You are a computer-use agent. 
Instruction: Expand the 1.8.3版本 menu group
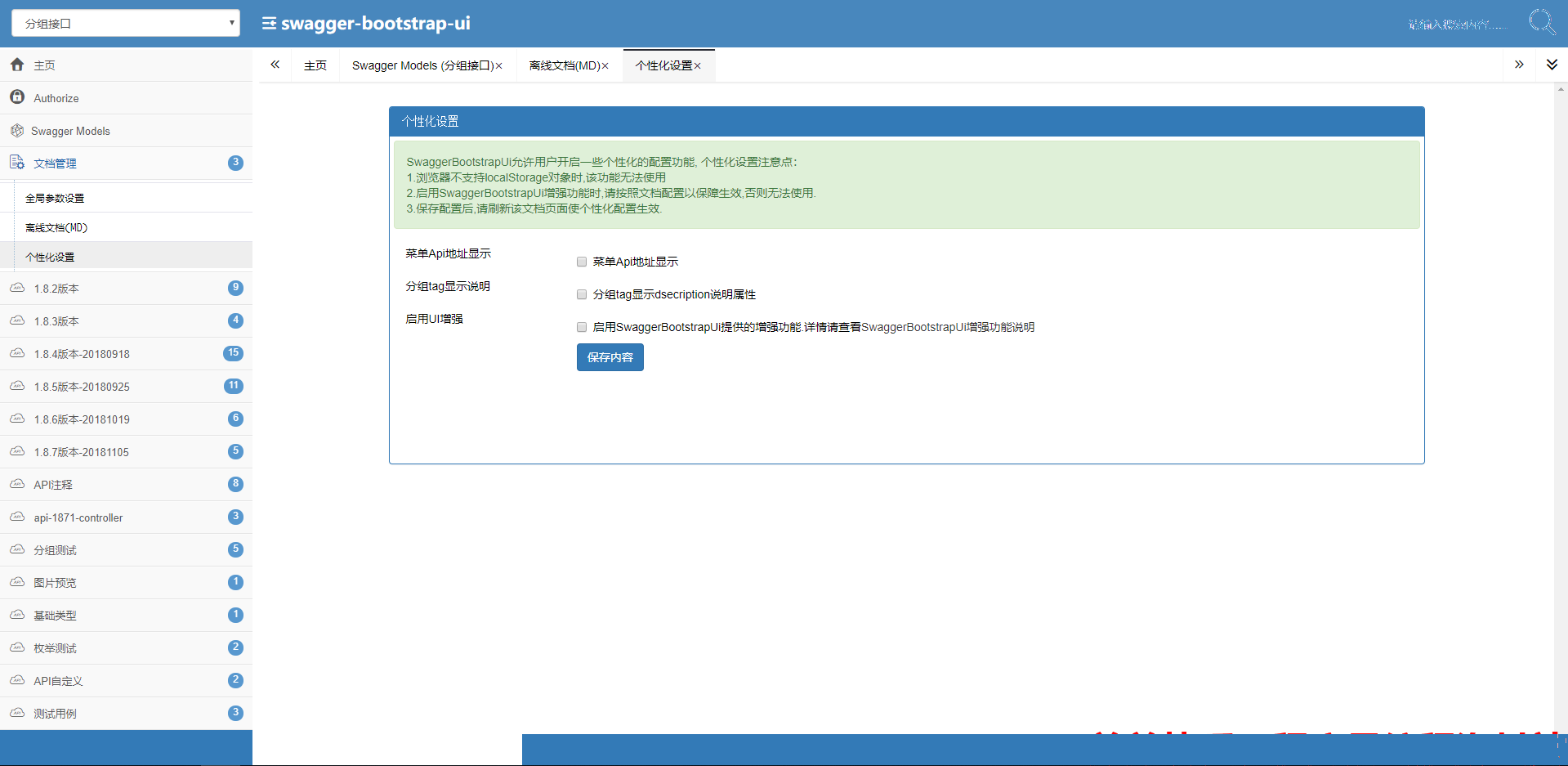[x=126, y=321]
